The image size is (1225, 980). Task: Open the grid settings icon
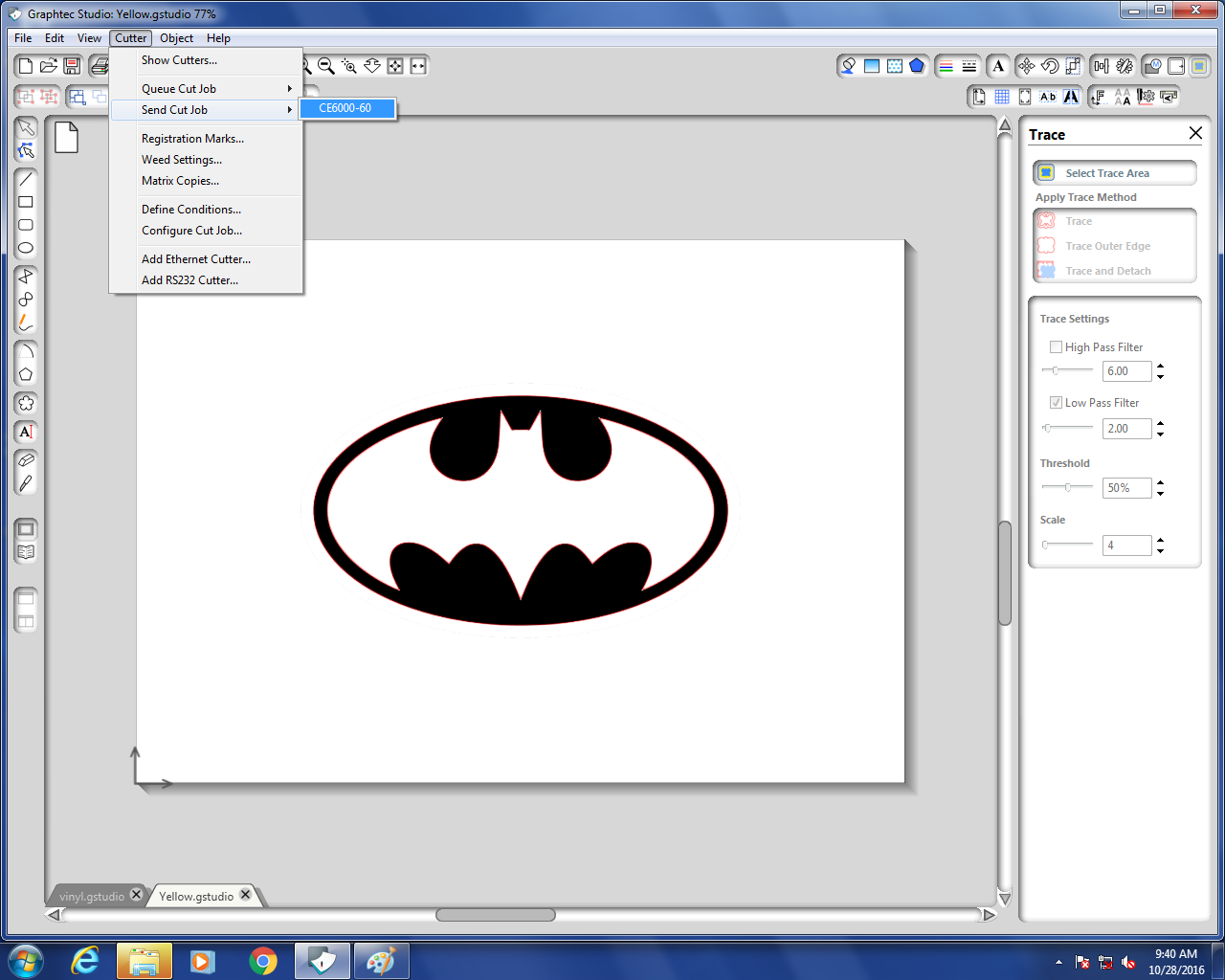[1002, 97]
